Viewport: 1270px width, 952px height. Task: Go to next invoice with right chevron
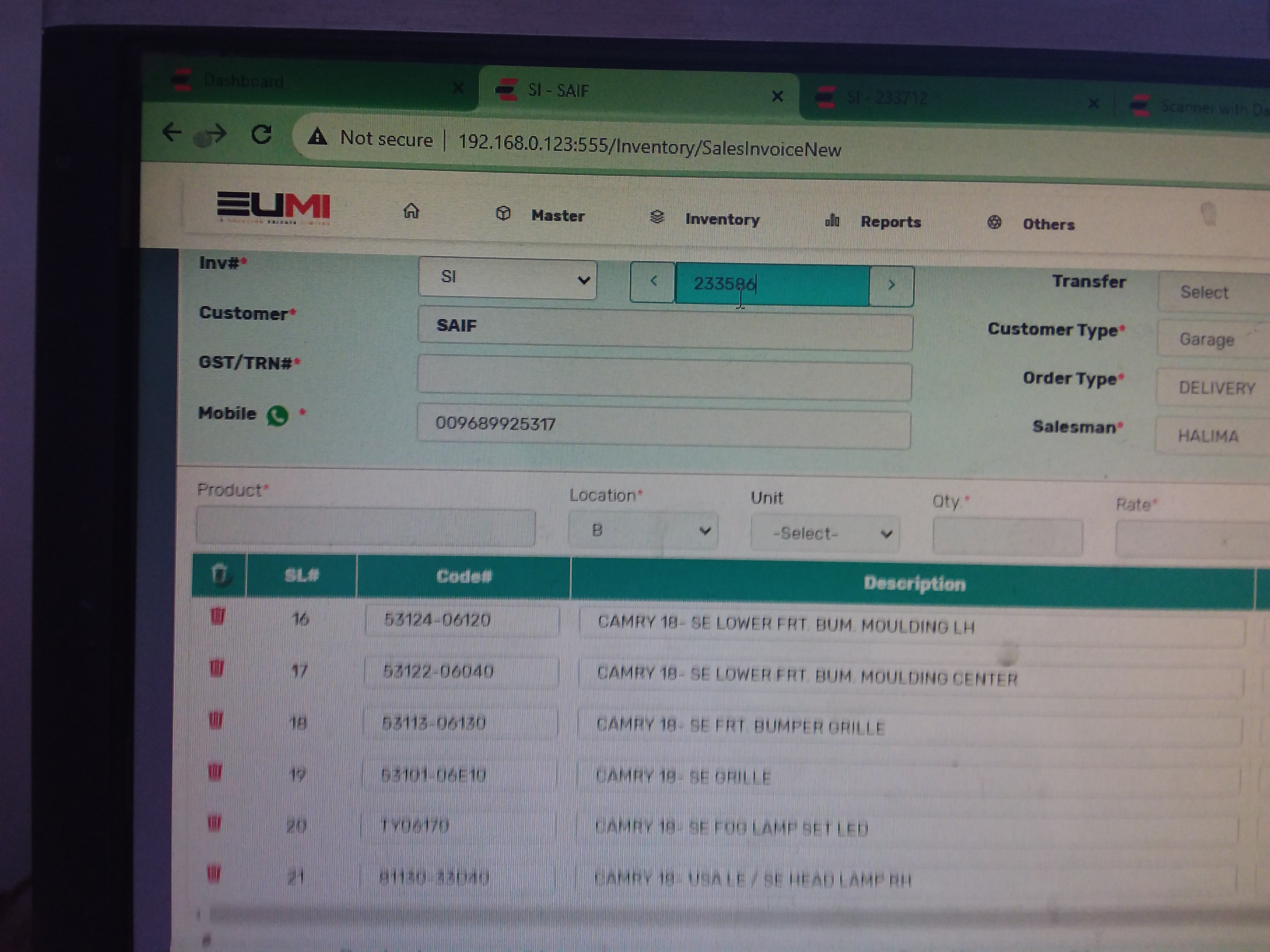[891, 285]
